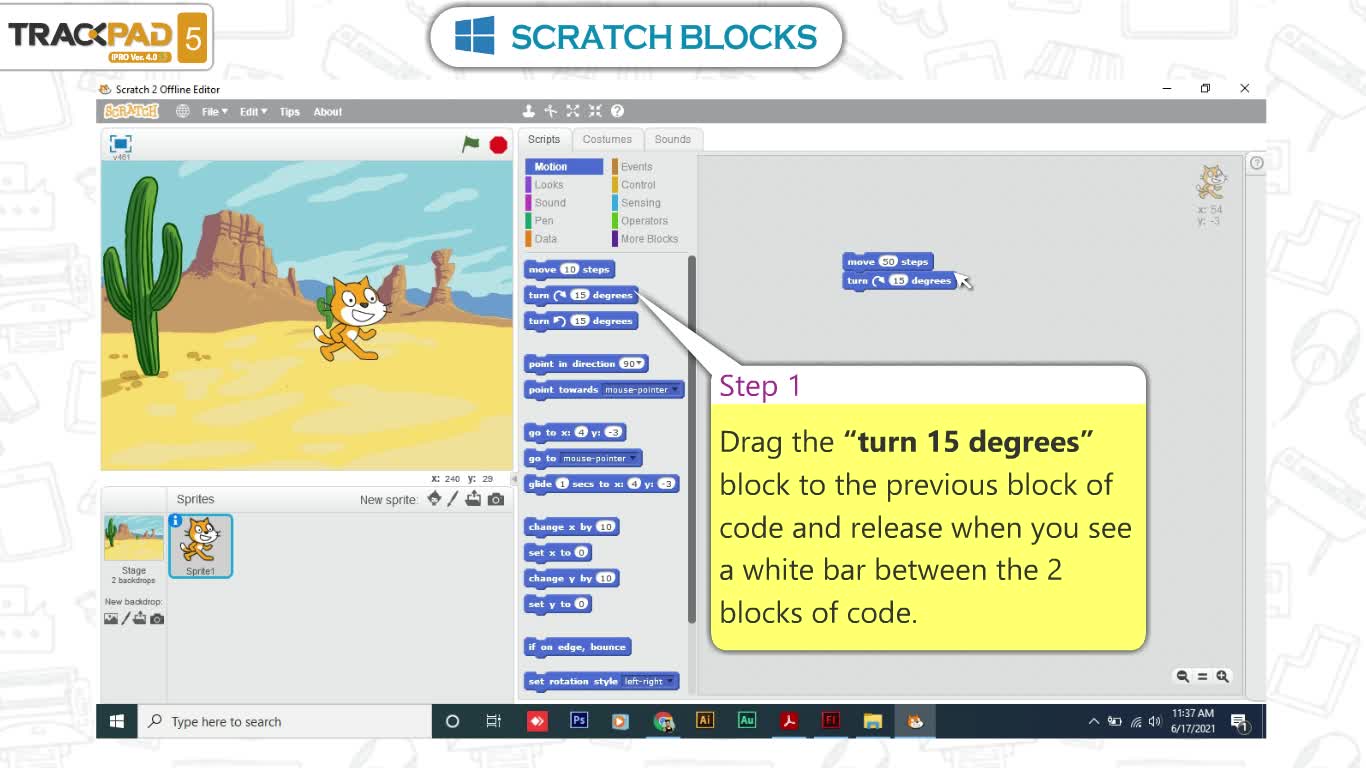The width and height of the screenshot is (1366, 768).
Task: Open the Edit menu
Action: coord(253,111)
